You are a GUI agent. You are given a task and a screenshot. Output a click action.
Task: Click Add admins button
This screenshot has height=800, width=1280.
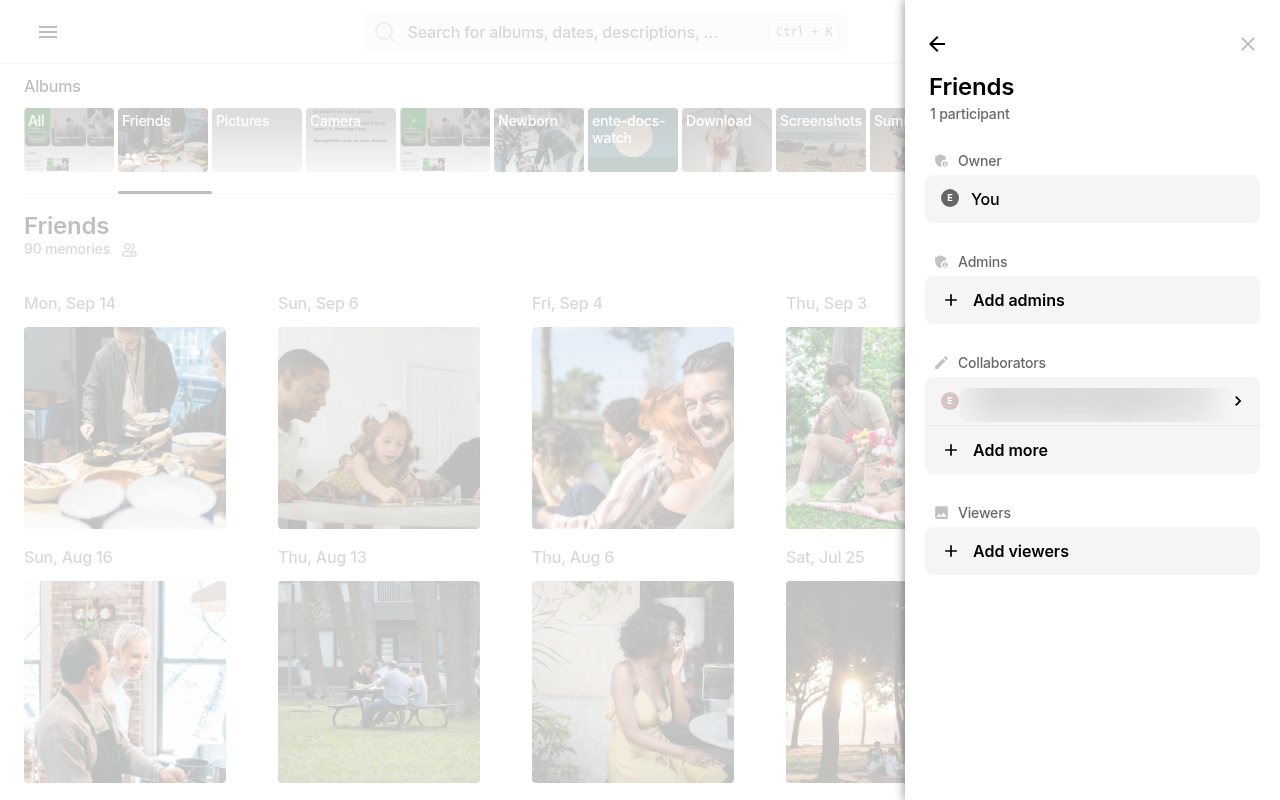1092,300
